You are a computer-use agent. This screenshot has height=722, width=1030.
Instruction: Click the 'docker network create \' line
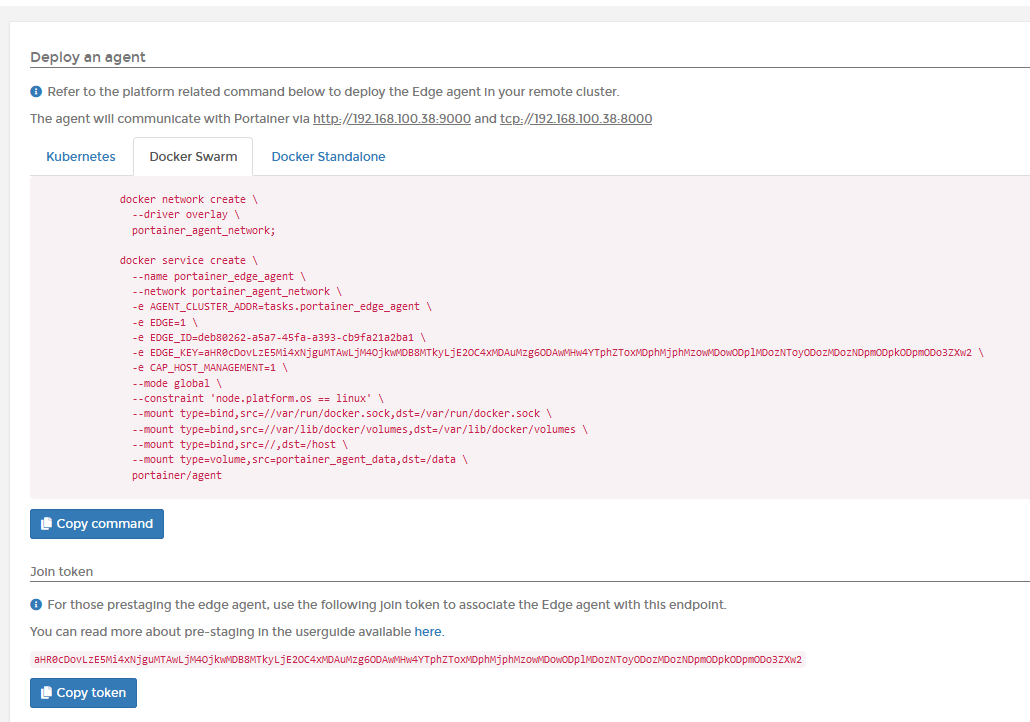pyautogui.click(x=189, y=199)
